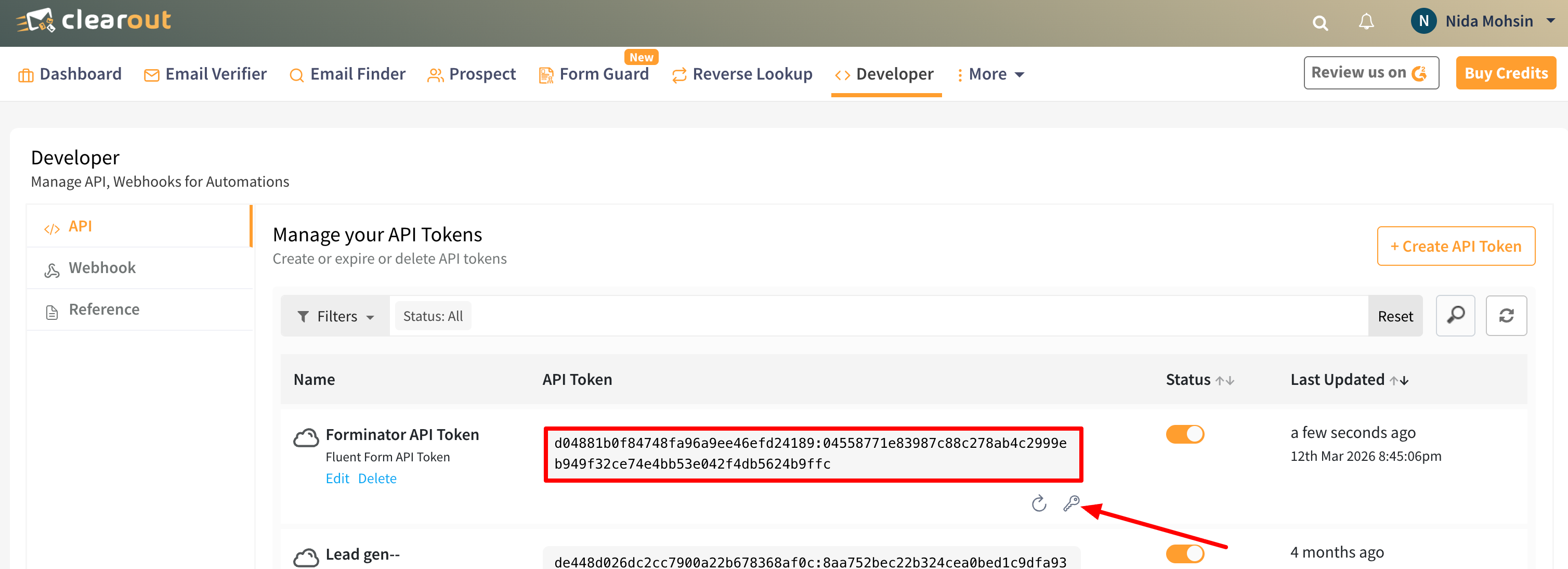Regenerate the Forminator API Token
1568x569 pixels.
click(x=1038, y=505)
